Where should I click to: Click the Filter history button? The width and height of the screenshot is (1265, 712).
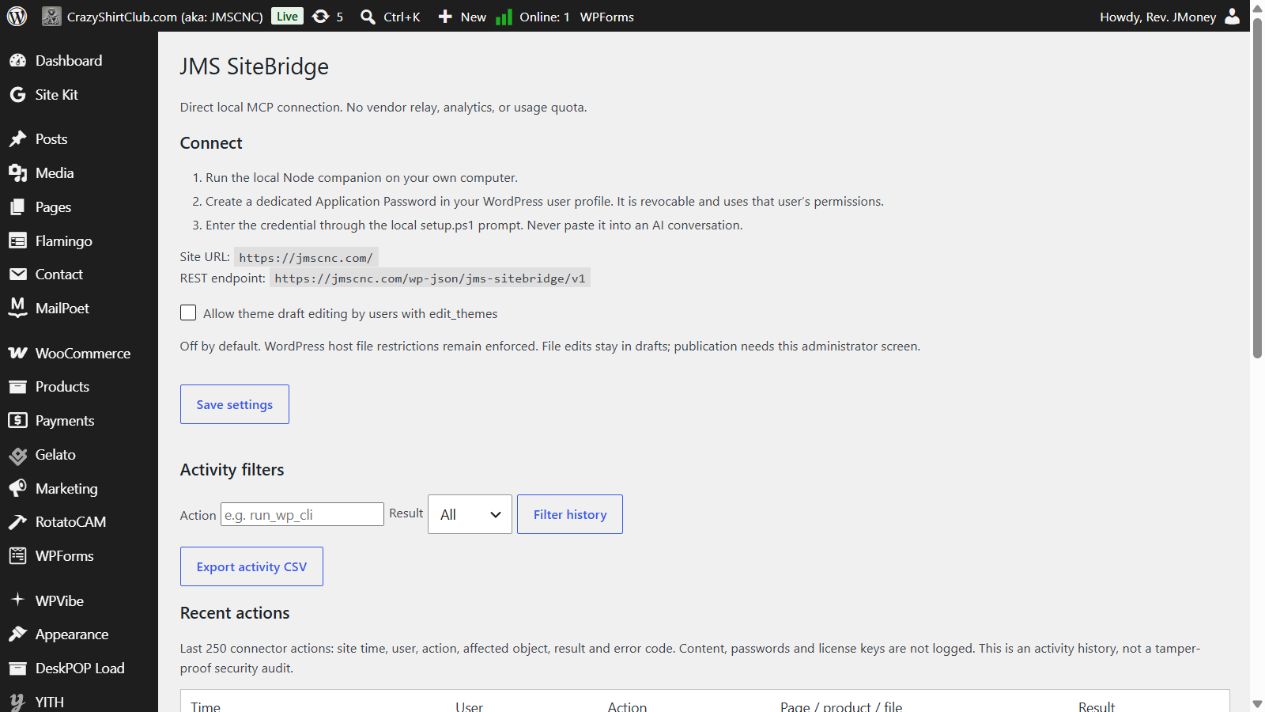click(x=570, y=514)
